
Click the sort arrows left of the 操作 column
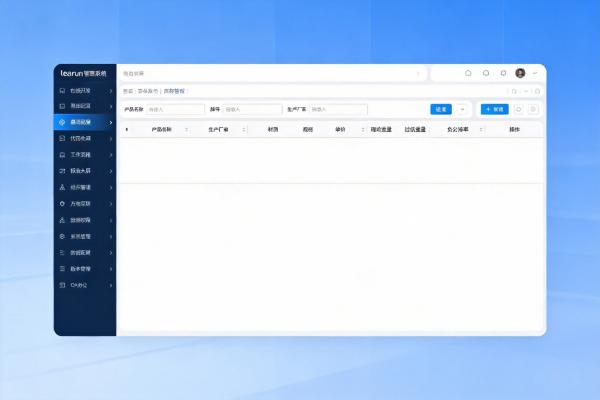[481, 130]
